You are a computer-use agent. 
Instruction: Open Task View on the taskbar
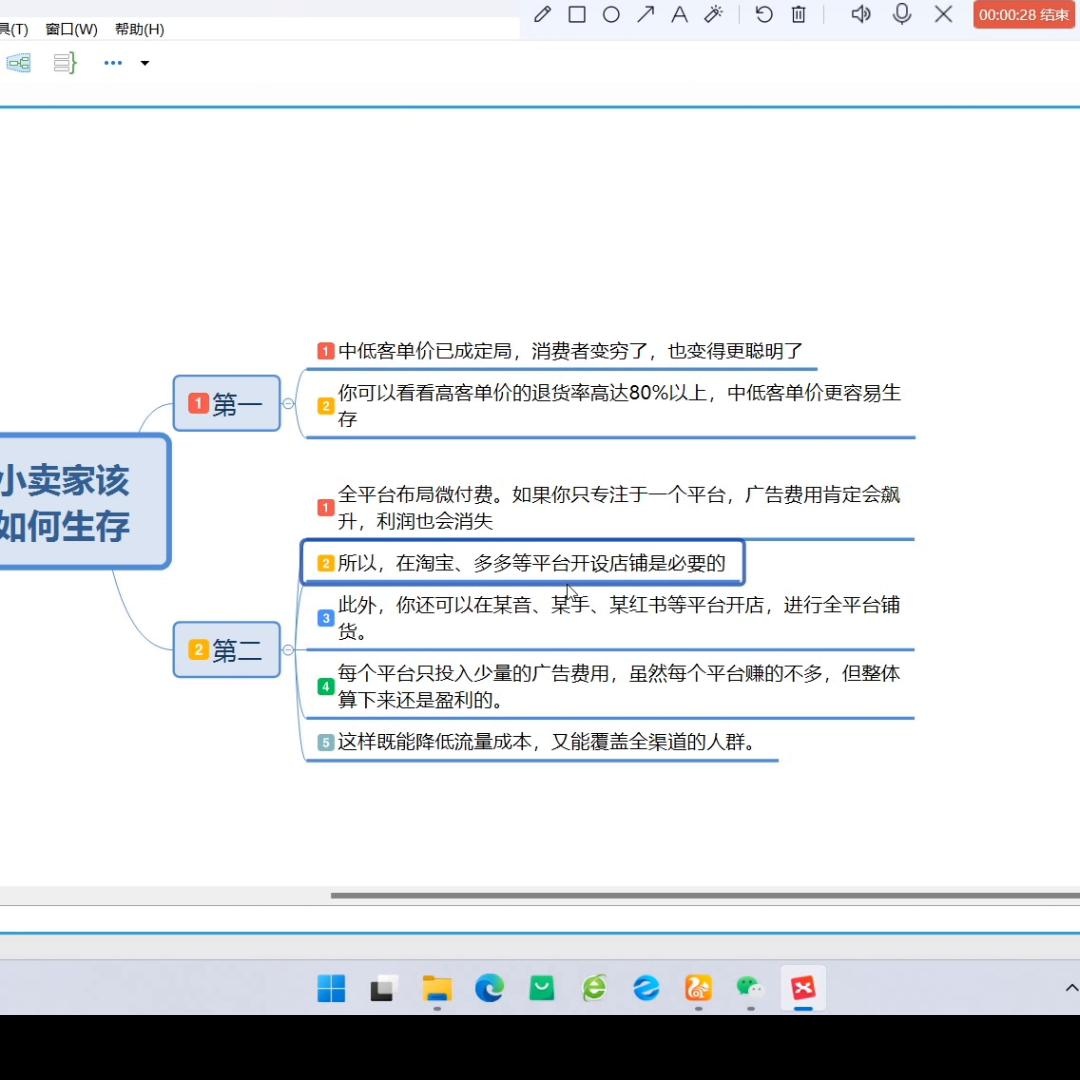(x=384, y=988)
